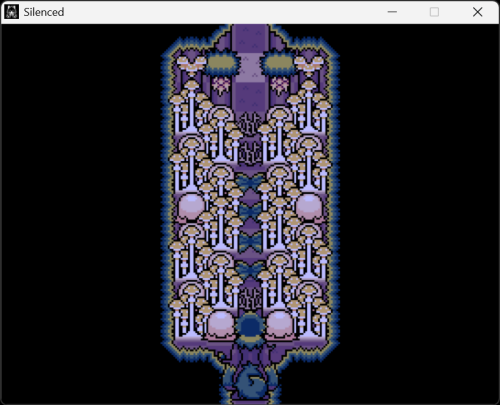Click the blue swirl creature at bottom
500x405 pixels.
pyautogui.click(x=251, y=381)
